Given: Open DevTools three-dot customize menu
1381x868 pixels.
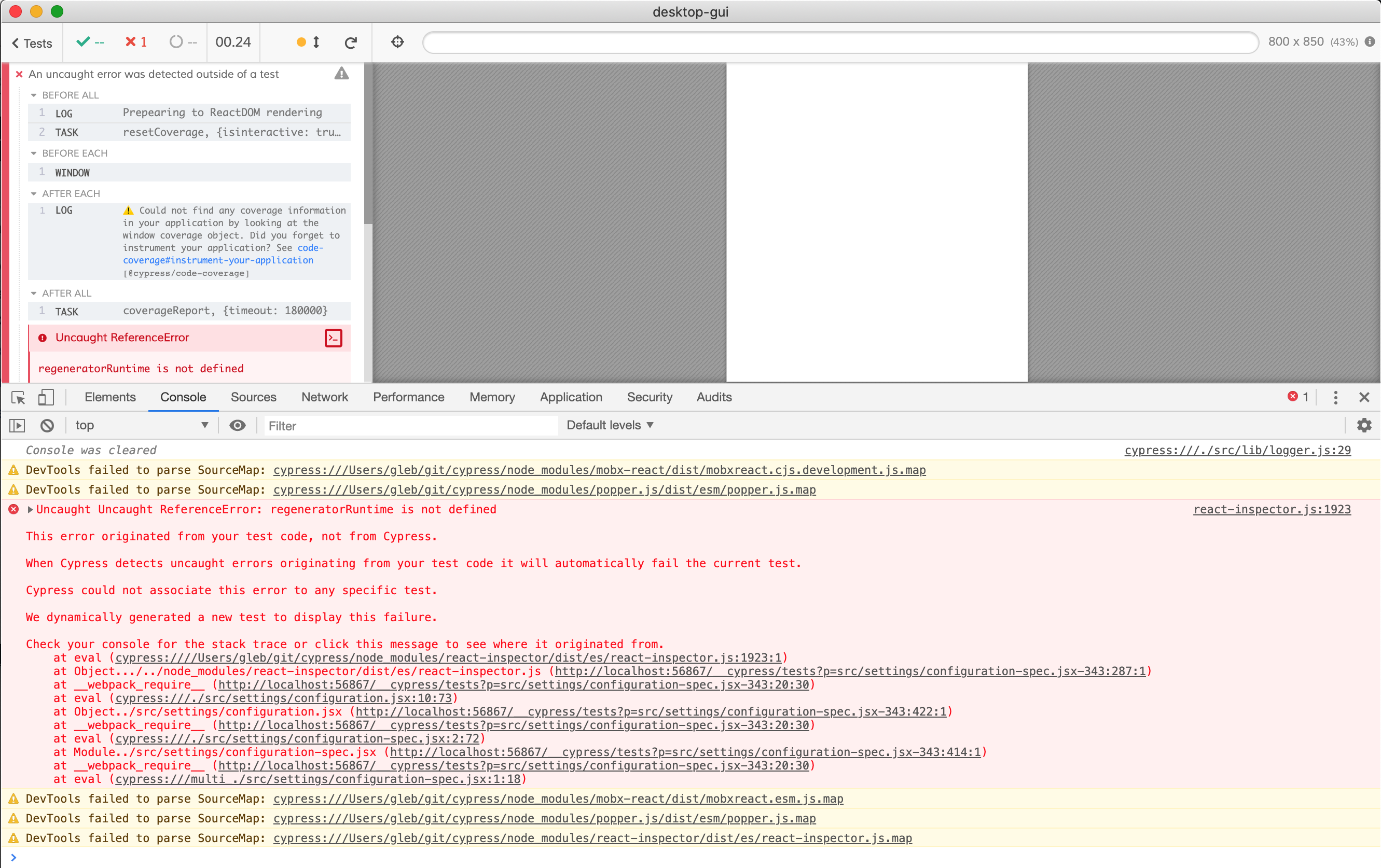Looking at the screenshot, I should pos(1335,397).
